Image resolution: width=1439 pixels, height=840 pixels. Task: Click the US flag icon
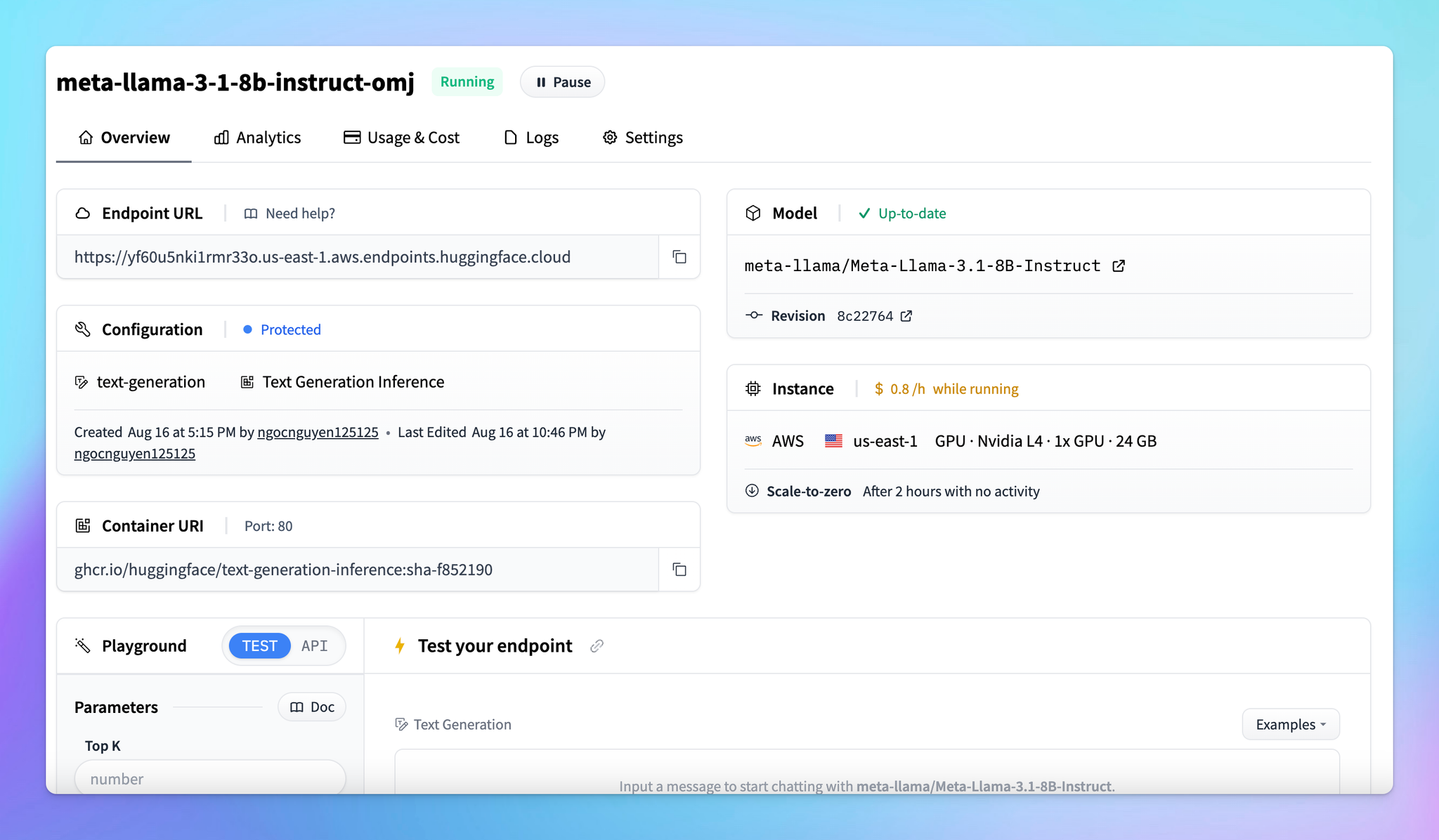pos(834,441)
